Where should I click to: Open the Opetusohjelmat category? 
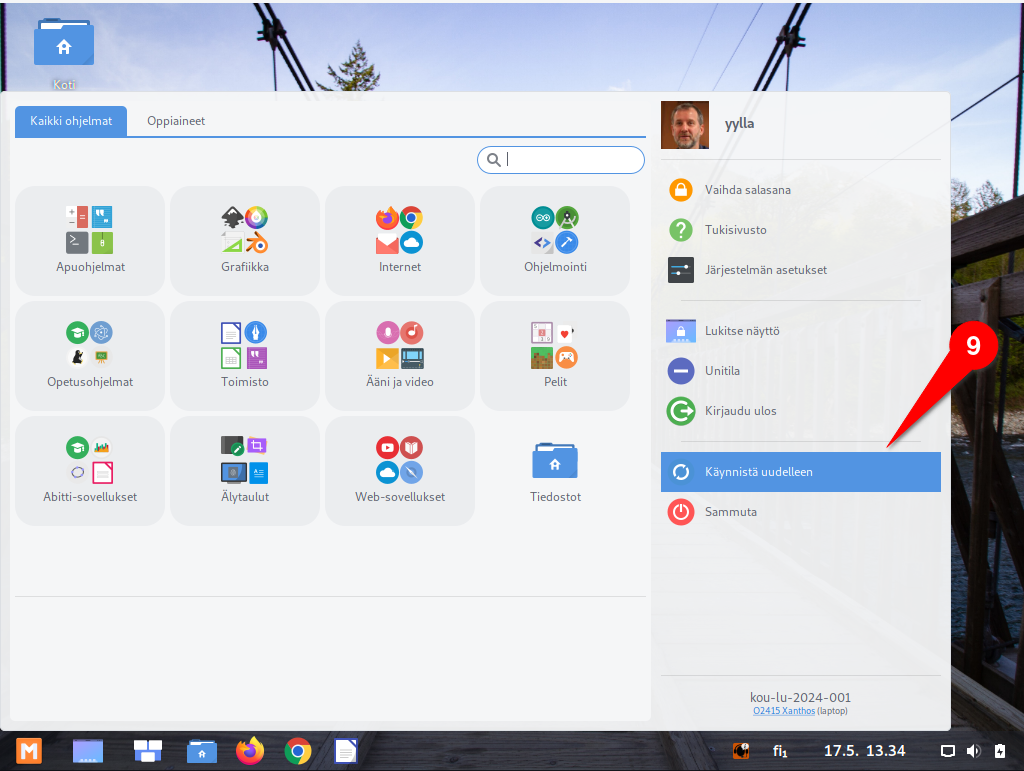pyautogui.click(x=90, y=356)
